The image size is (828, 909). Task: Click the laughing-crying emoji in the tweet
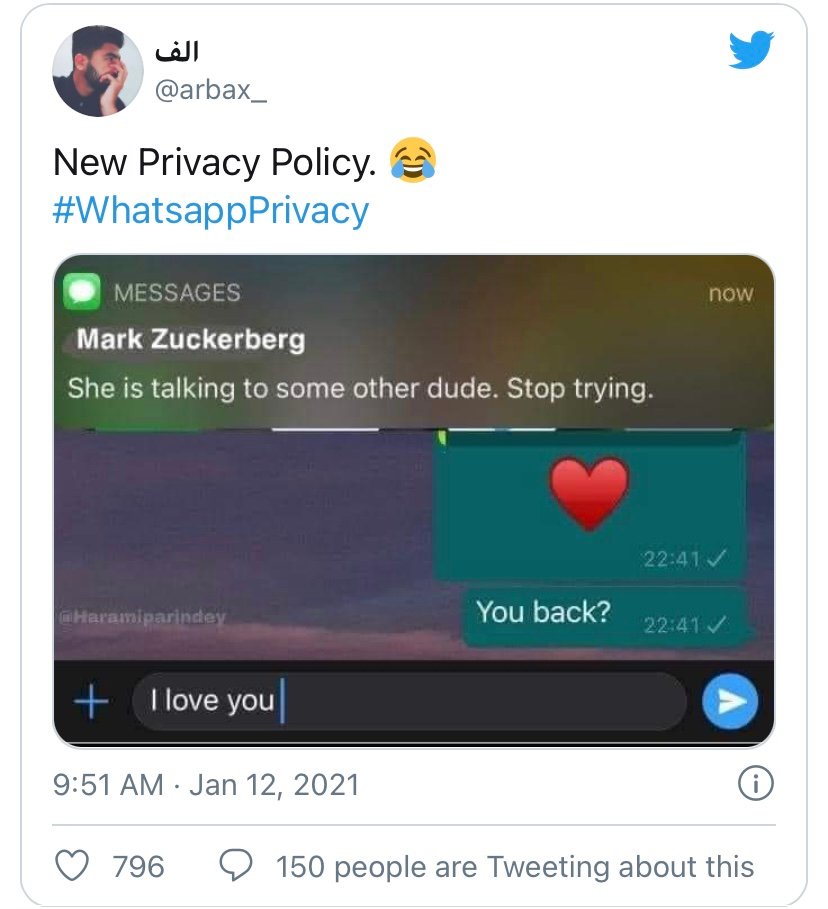click(x=413, y=161)
